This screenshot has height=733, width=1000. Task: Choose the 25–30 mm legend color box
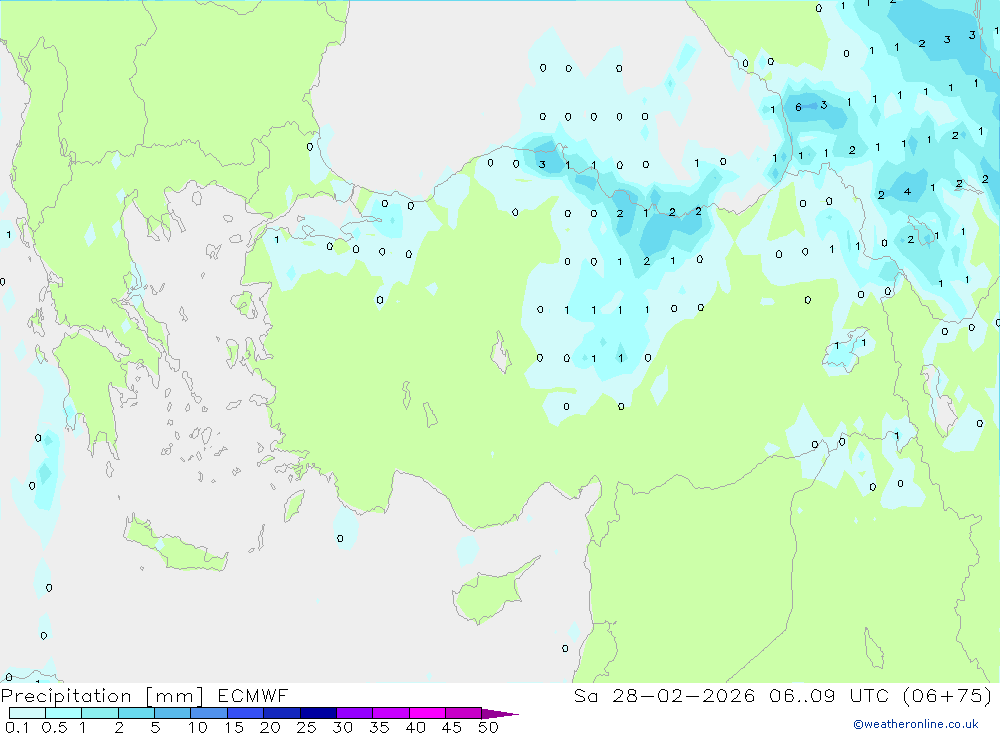click(318, 713)
